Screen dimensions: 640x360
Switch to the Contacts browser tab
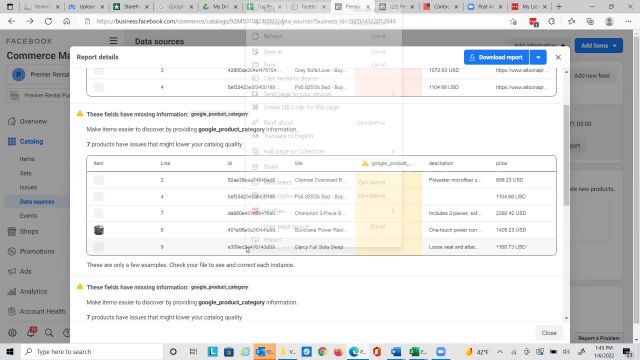click(x=441, y=7)
